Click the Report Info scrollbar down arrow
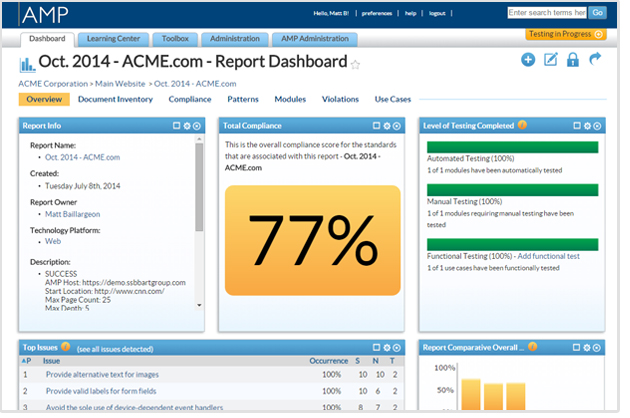The image size is (630, 418). [199, 305]
